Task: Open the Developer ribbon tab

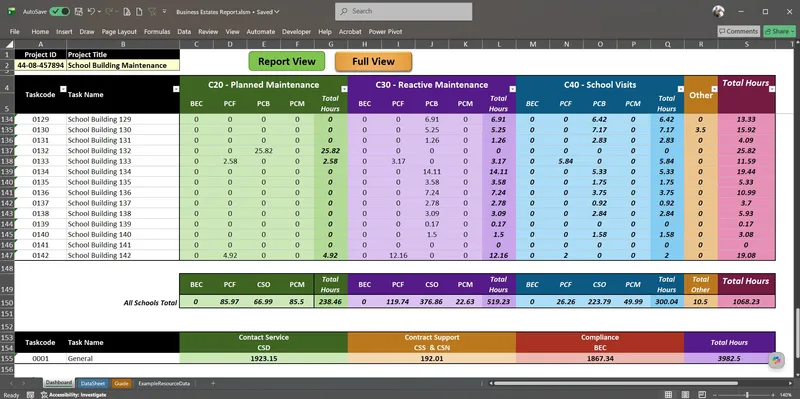Action: click(x=296, y=32)
